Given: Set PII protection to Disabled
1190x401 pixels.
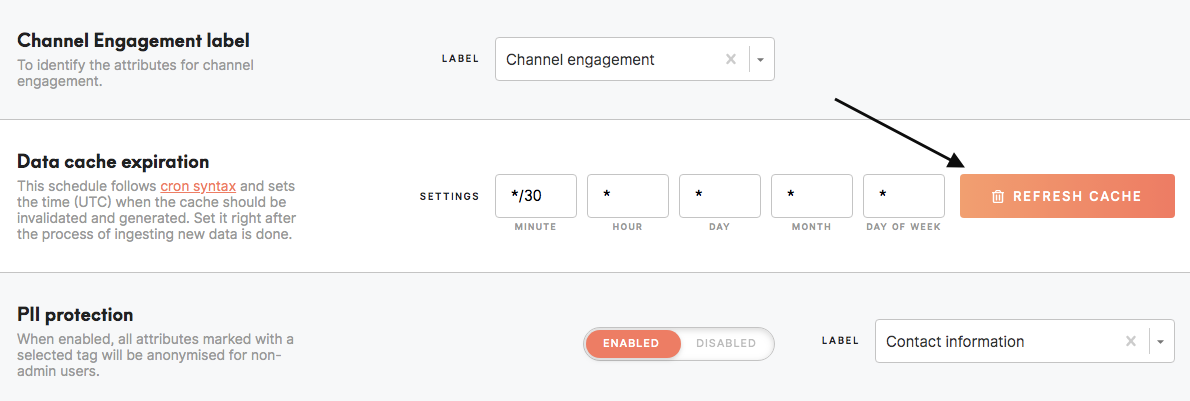Looking at the screenshot, I should tap(726, 343).
